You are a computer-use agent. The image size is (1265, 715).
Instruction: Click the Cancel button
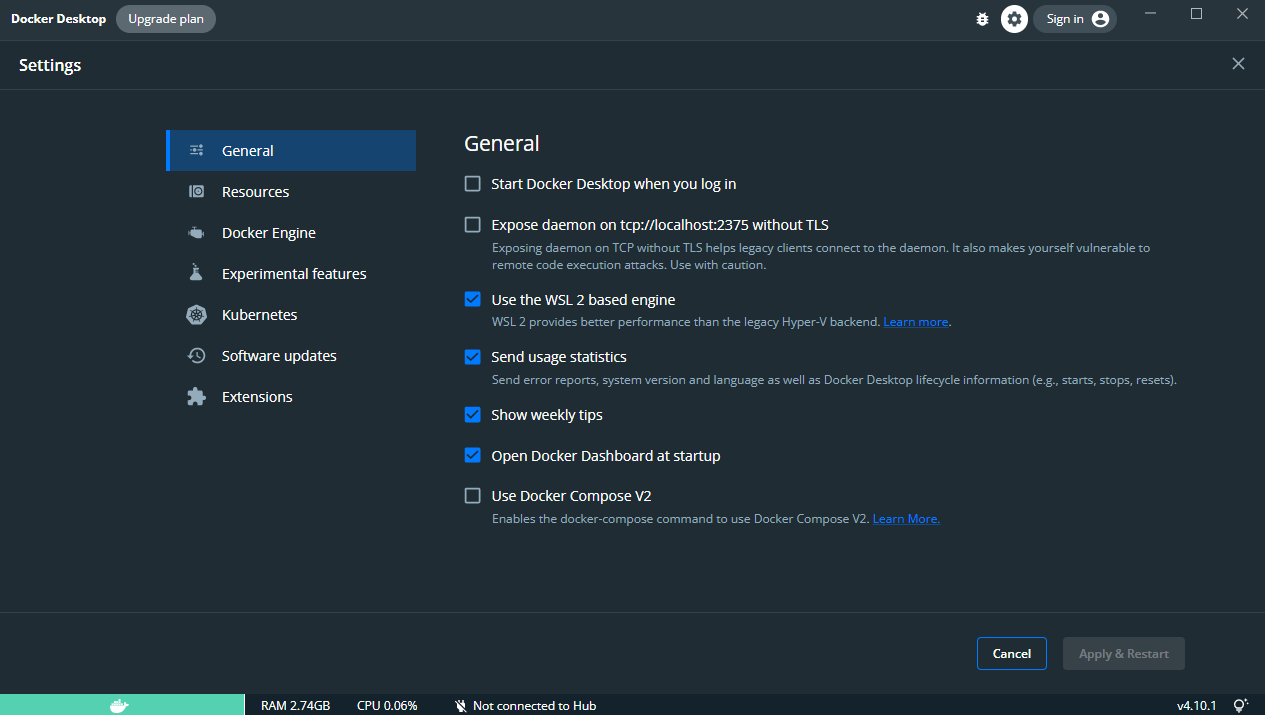pyautogui.click(x=1012, y=654)
